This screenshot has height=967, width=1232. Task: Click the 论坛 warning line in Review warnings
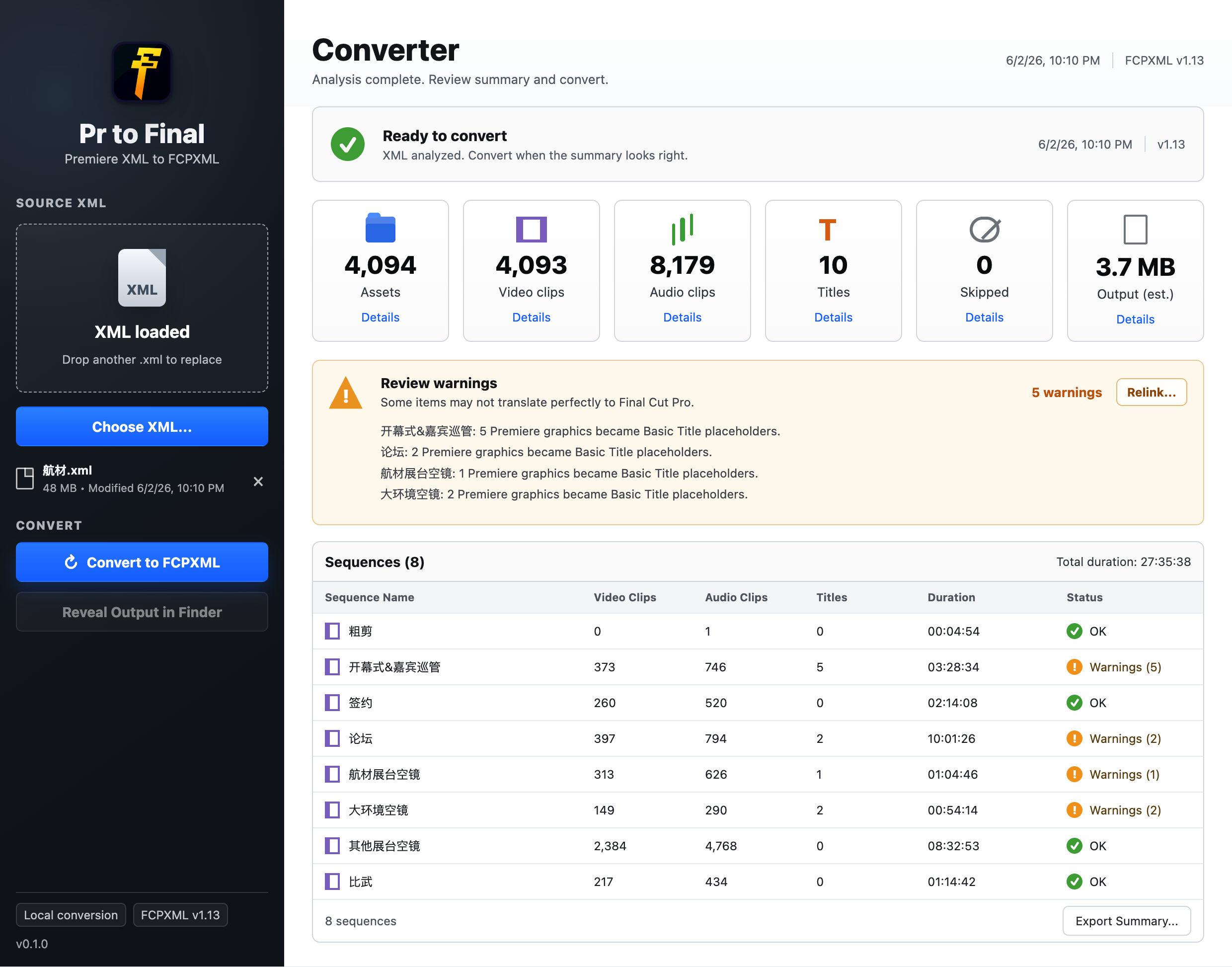[546, 452]
